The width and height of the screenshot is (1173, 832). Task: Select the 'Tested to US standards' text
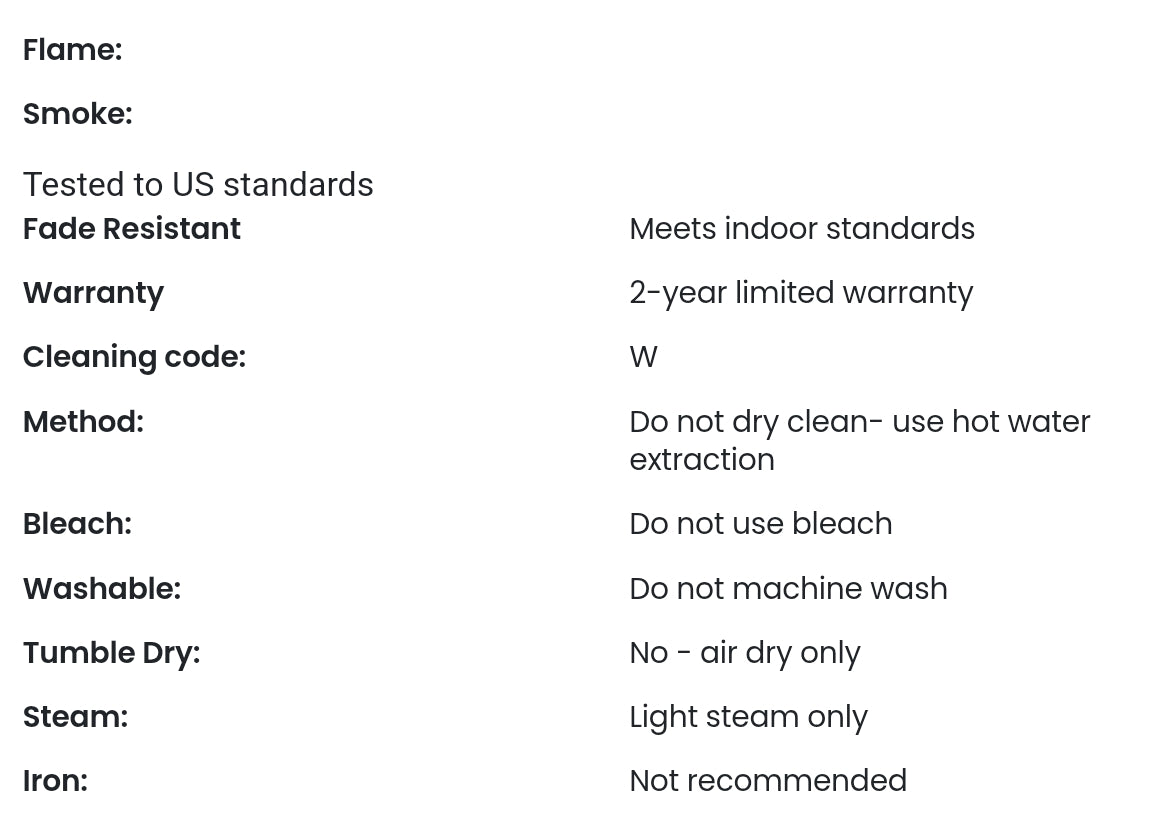point(198,185)
